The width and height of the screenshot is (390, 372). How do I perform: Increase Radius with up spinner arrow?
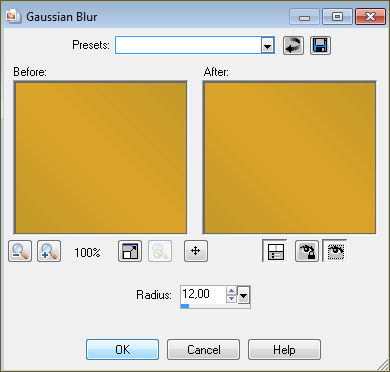pos(231,291)
